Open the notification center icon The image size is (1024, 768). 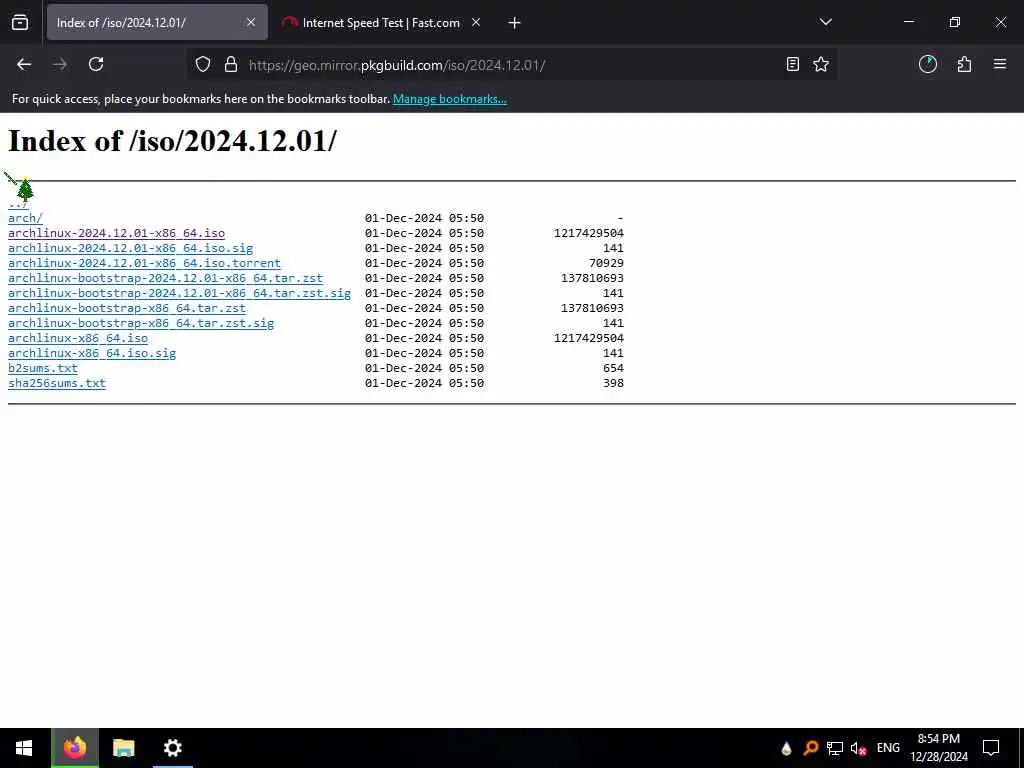991,748
